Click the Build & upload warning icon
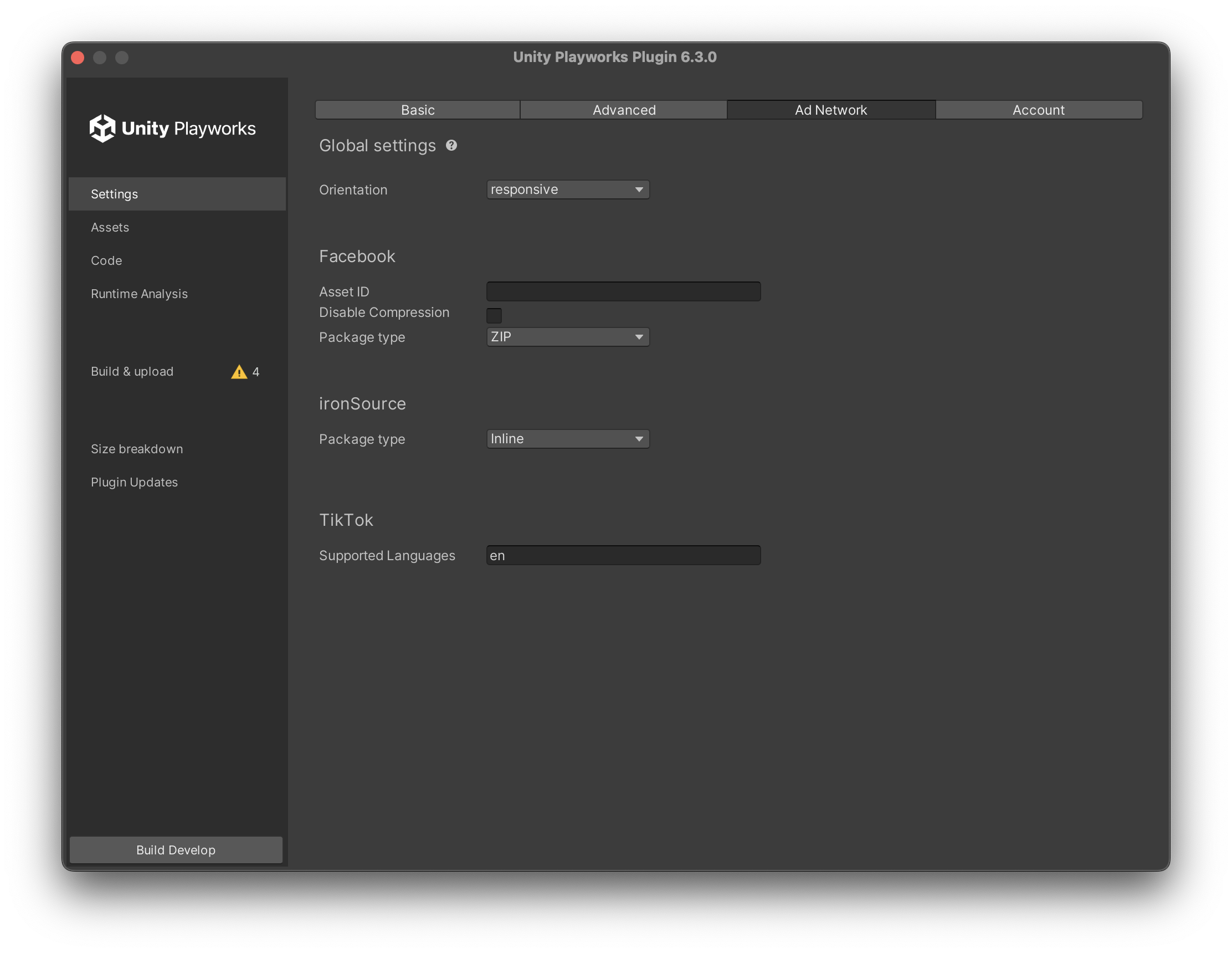 coord(239,372)
